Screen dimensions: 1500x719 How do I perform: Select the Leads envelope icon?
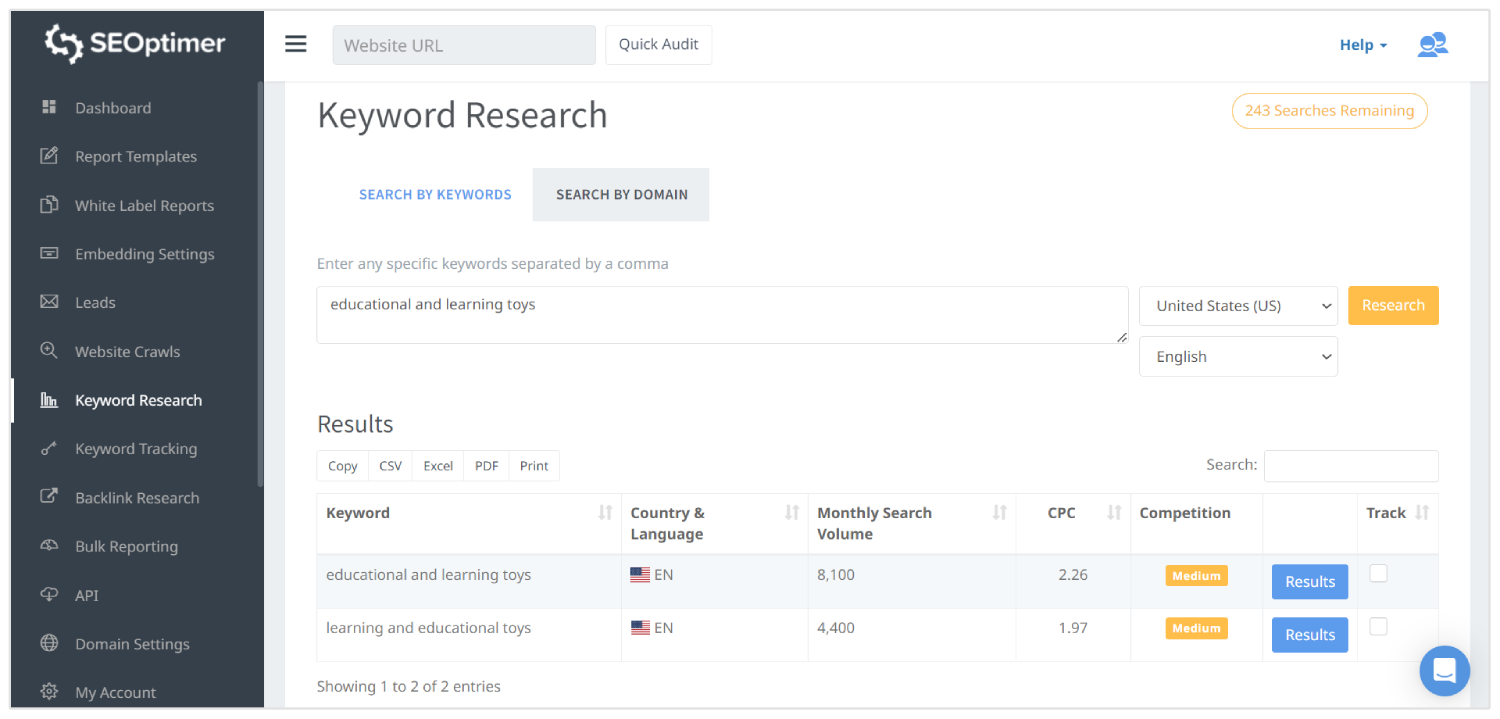pos(50,302)
